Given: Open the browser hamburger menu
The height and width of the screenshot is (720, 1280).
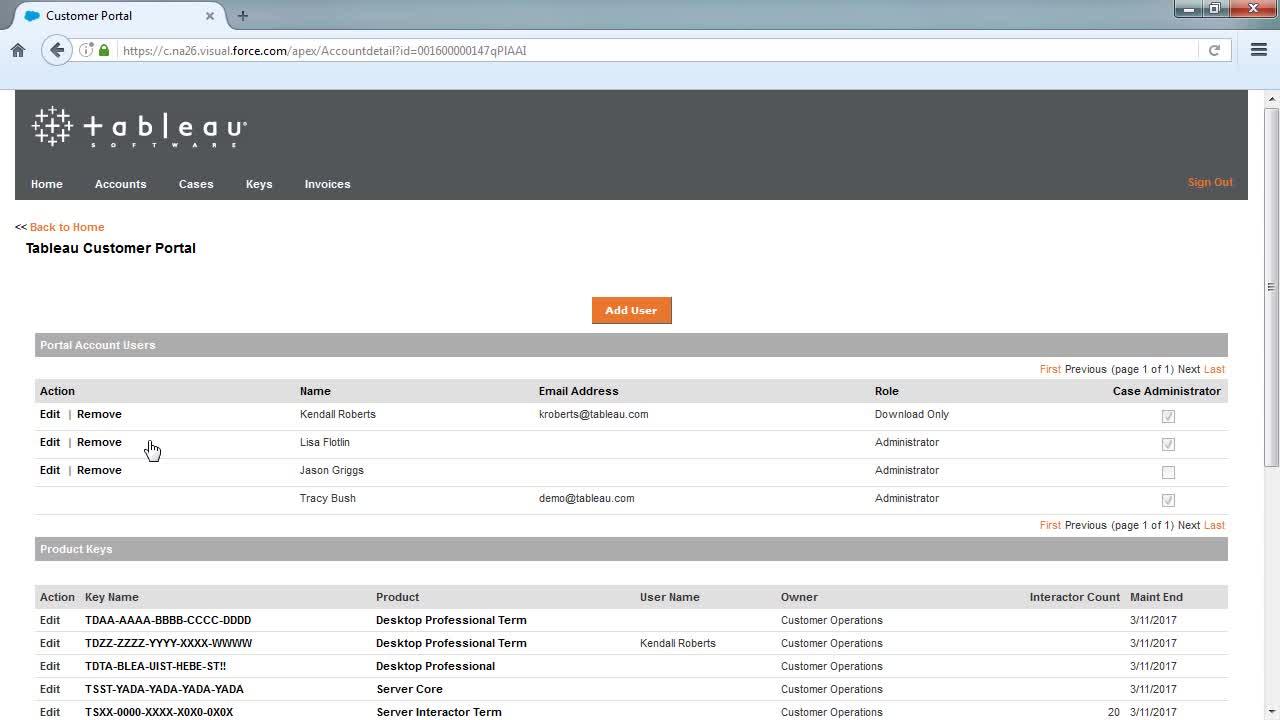Looking at the screenshot, I should pos(1259,50).
